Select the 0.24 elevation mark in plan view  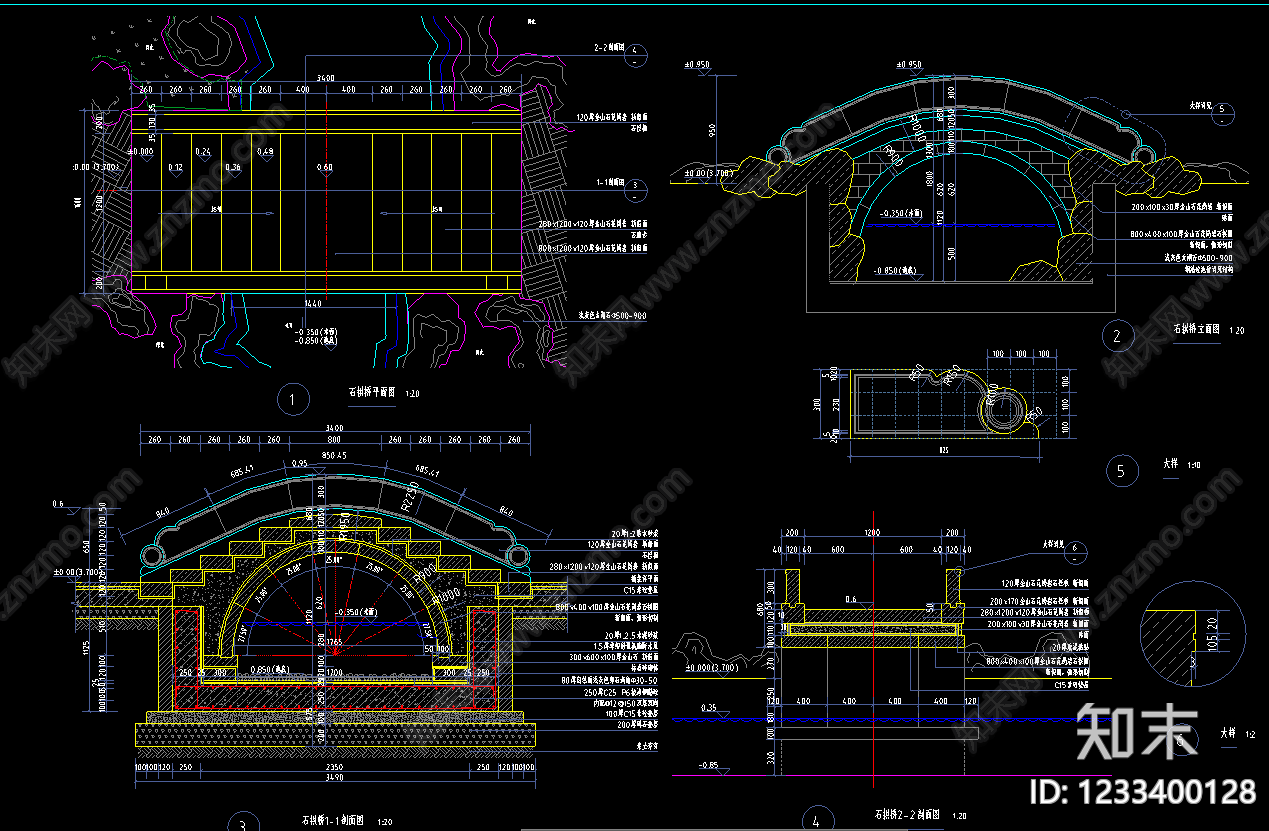click(x=204, y=152)
